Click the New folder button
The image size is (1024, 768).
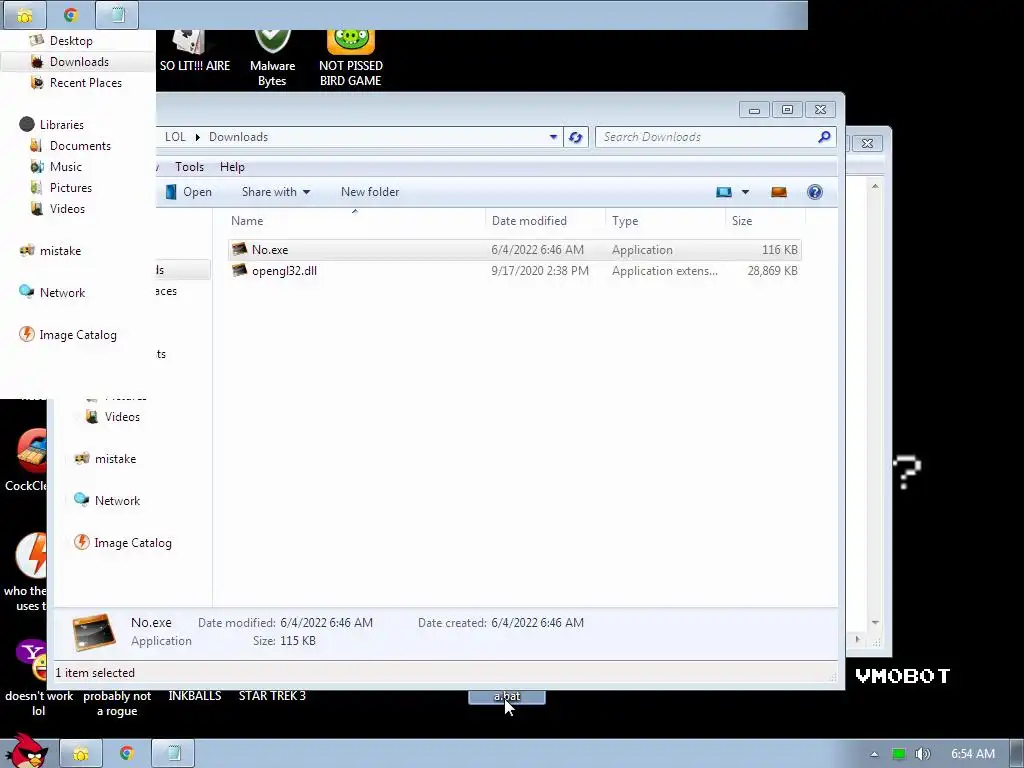click(x=370, y=192)
